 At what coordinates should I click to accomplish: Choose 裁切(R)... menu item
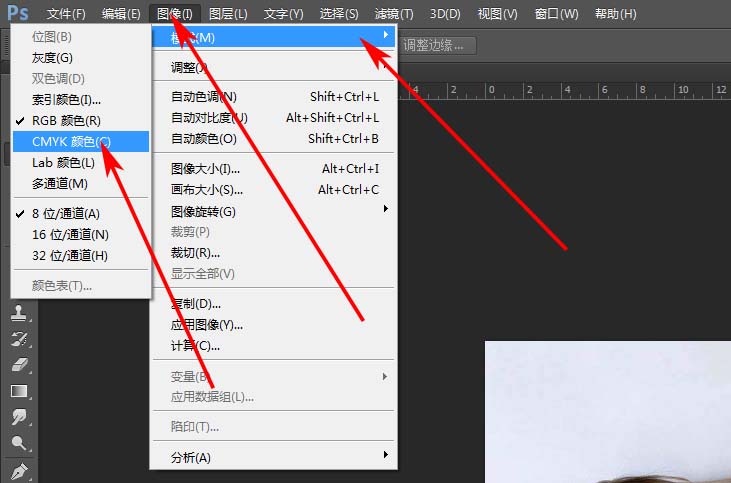click(274, 253)
